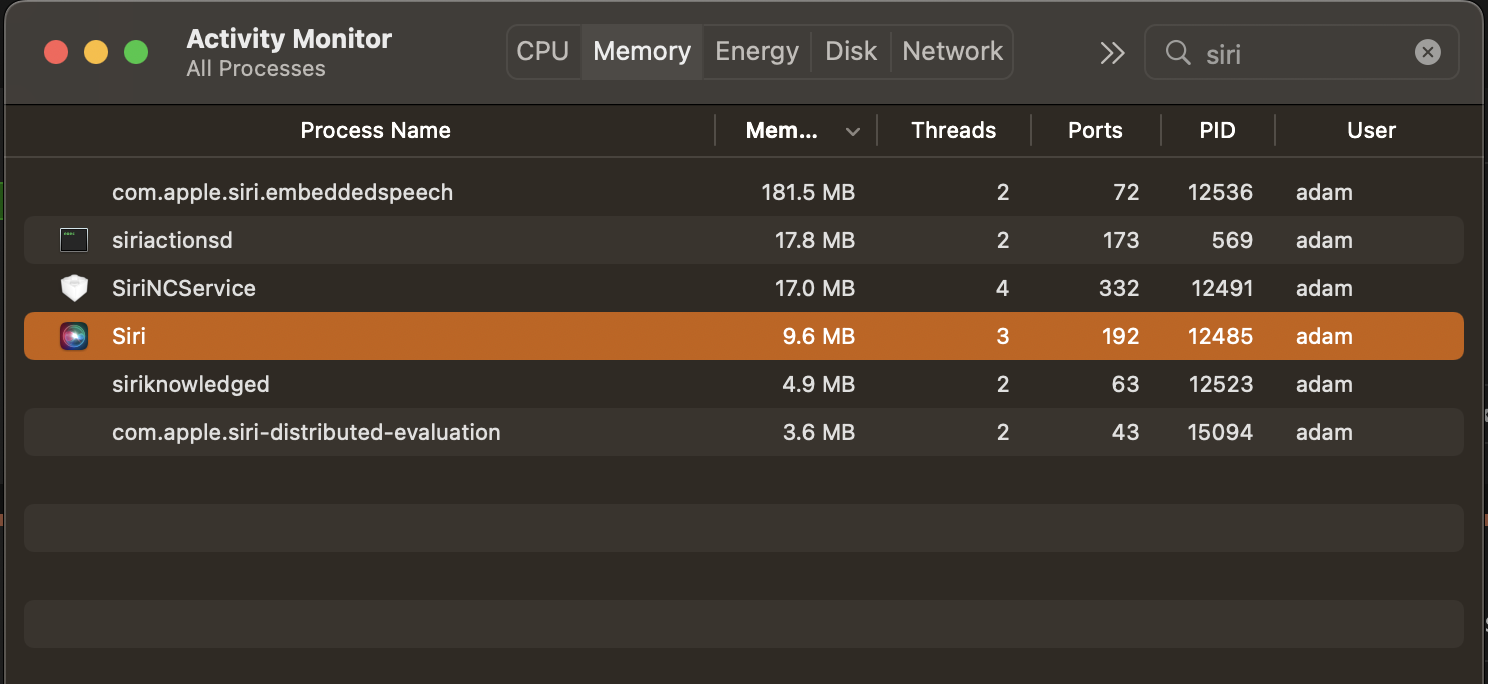This screenshot has width=1488, height=684.
Task: Switch to the Network tab
Action: [x=952, y=51]
